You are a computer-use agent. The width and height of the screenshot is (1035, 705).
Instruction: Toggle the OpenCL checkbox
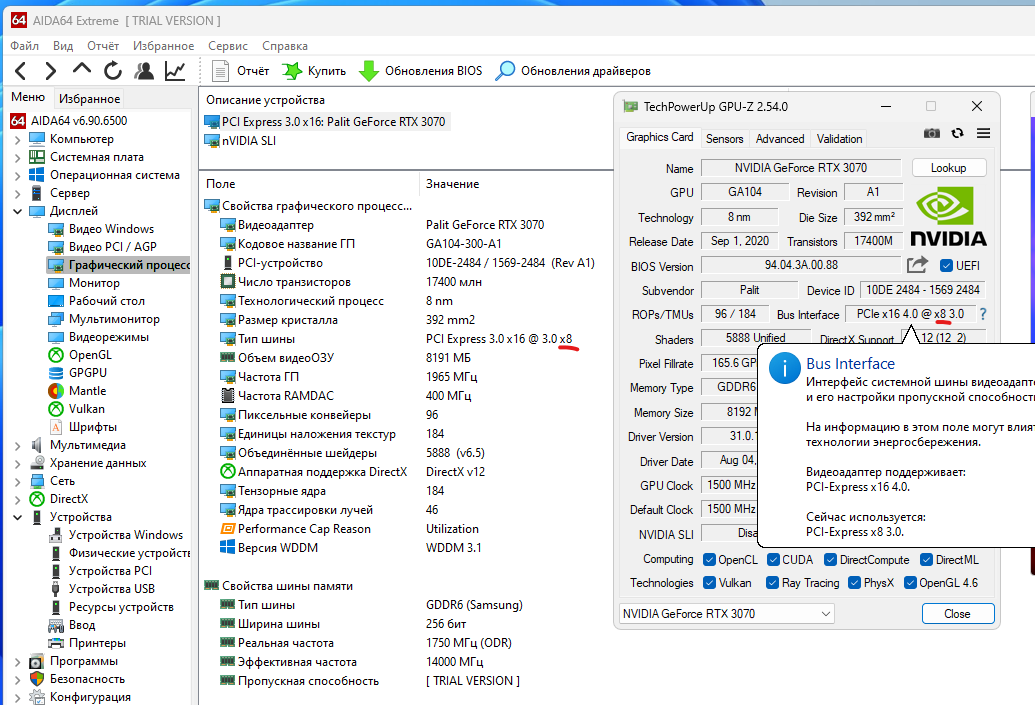(x=710, y=560)
